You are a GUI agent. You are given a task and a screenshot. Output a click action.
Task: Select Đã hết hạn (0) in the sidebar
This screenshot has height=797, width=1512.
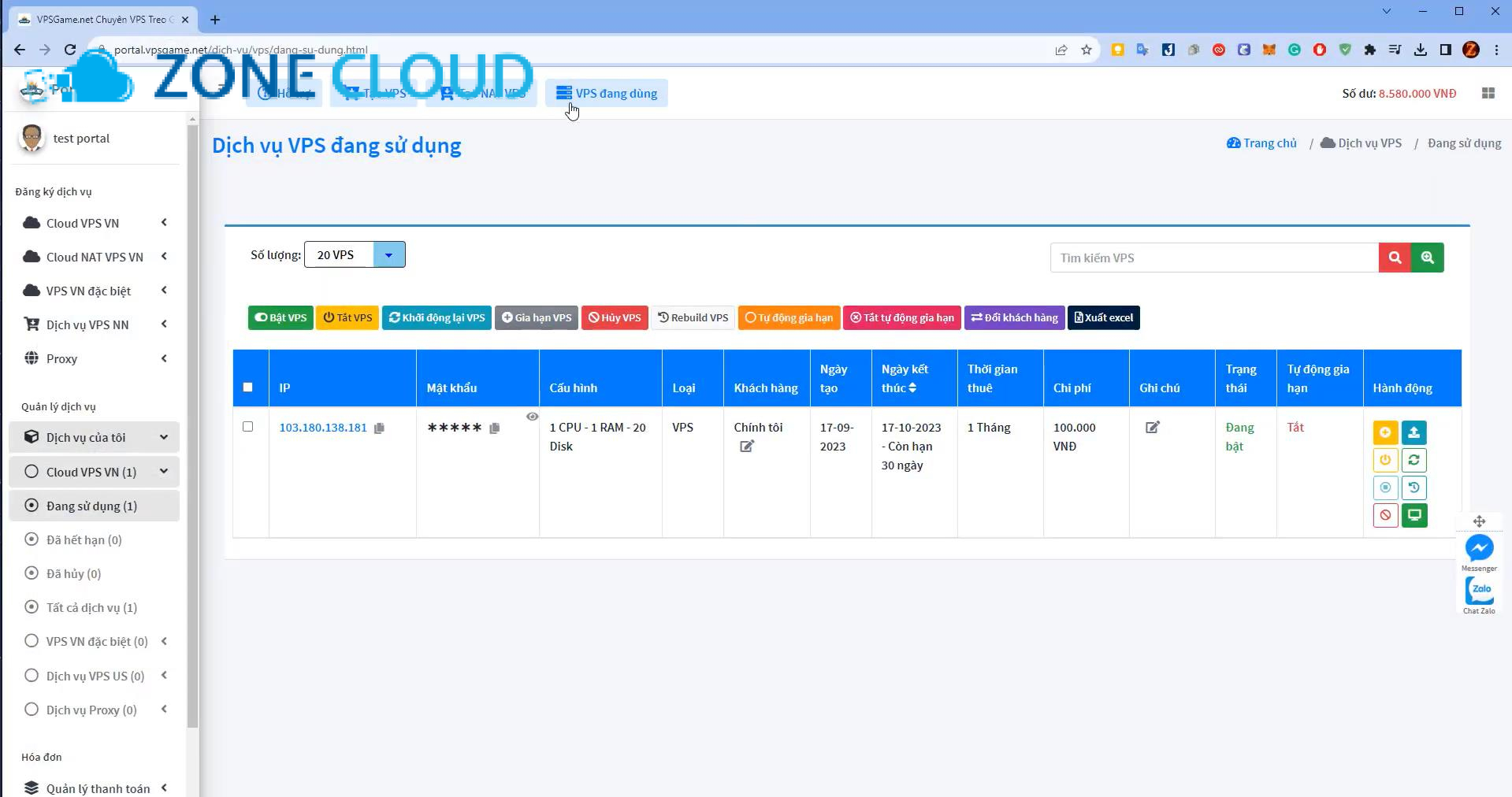click(x=83, y=539)
